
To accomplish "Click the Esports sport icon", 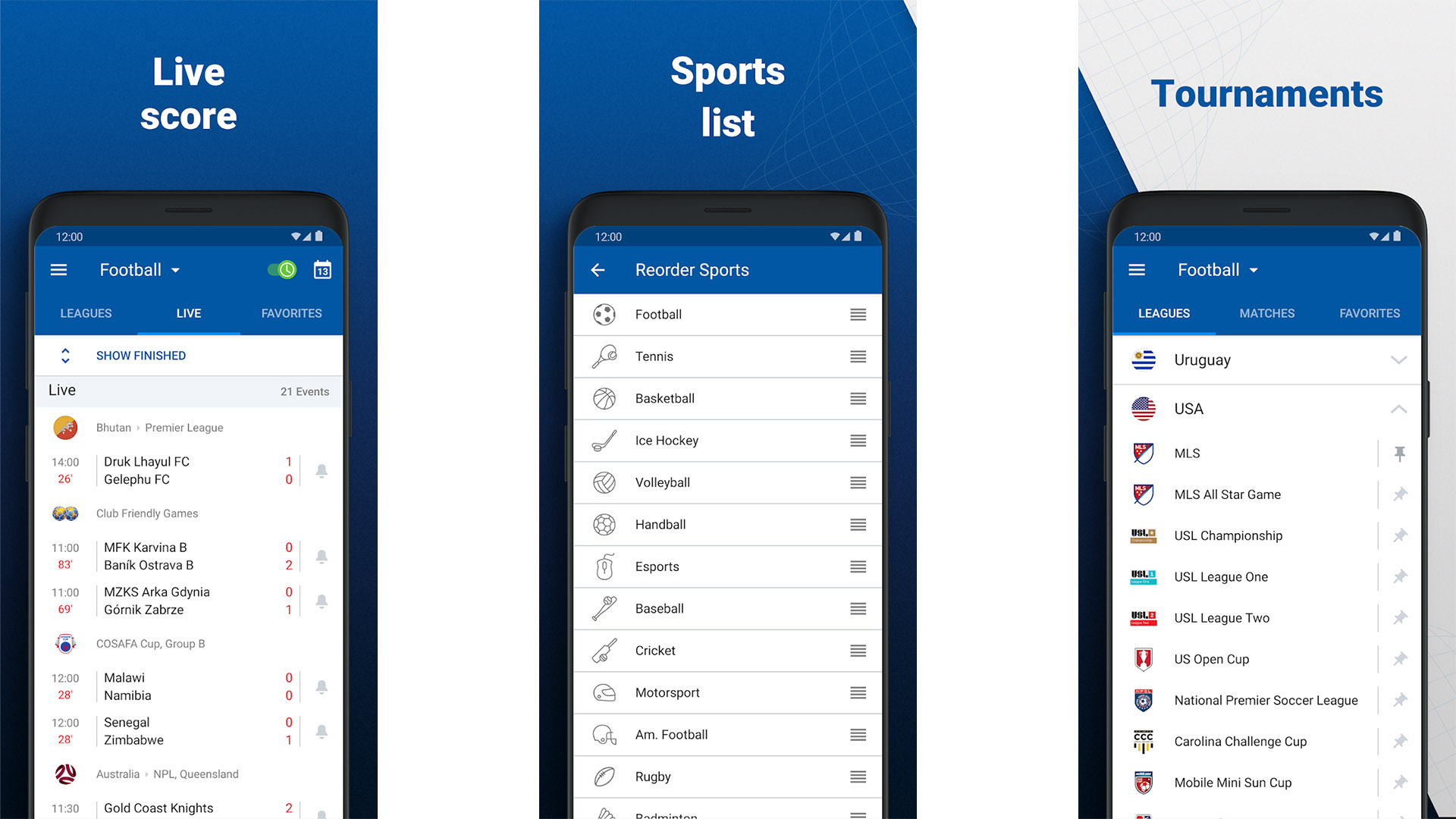I will pyautogui.click(x=604, y=566).
